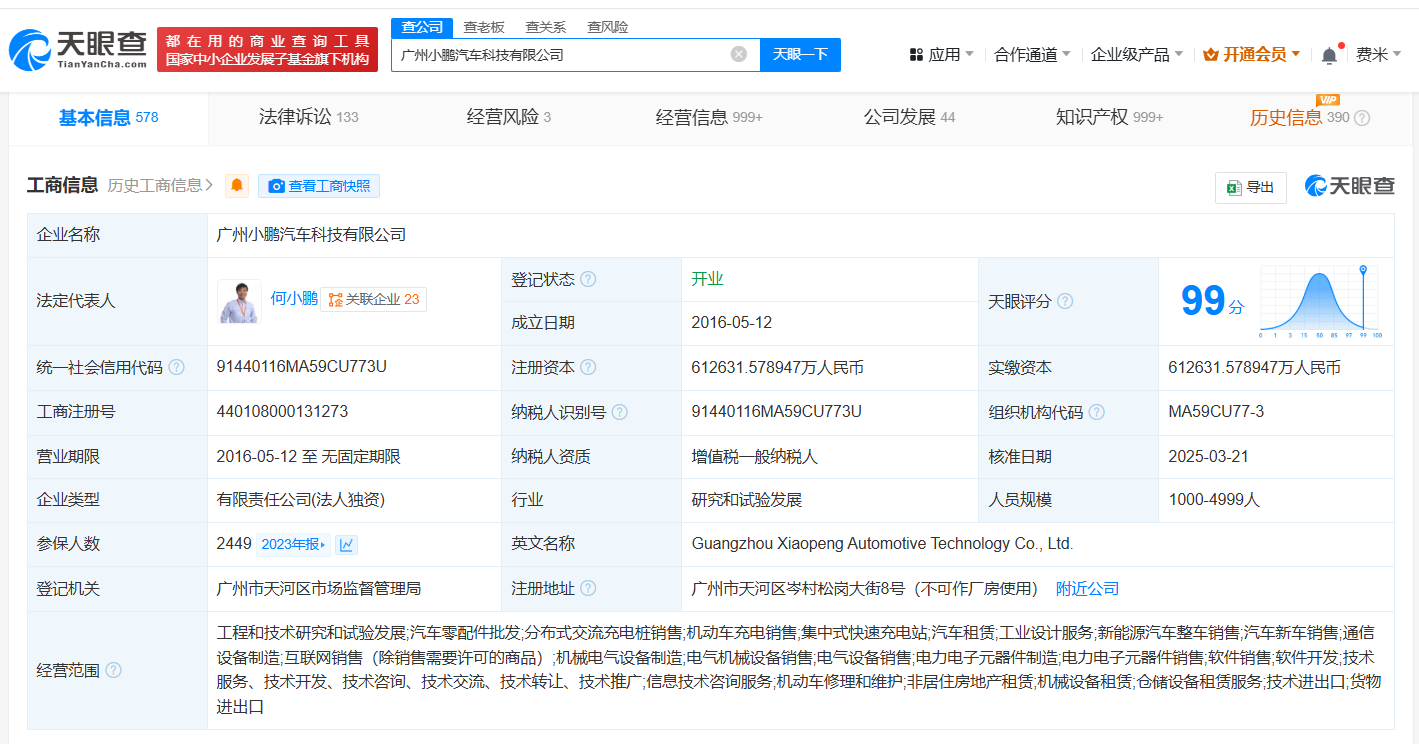Click the 登记状态 value 开业
Viewport: 1419px width, 744px height.
(x=707, y=278)
